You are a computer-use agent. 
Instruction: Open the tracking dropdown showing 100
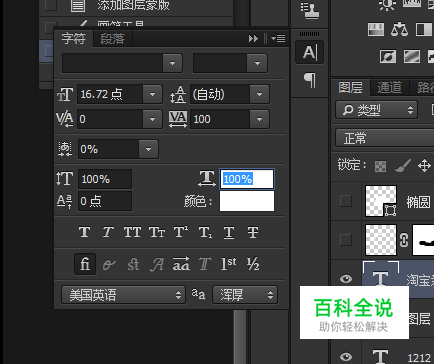259,119
